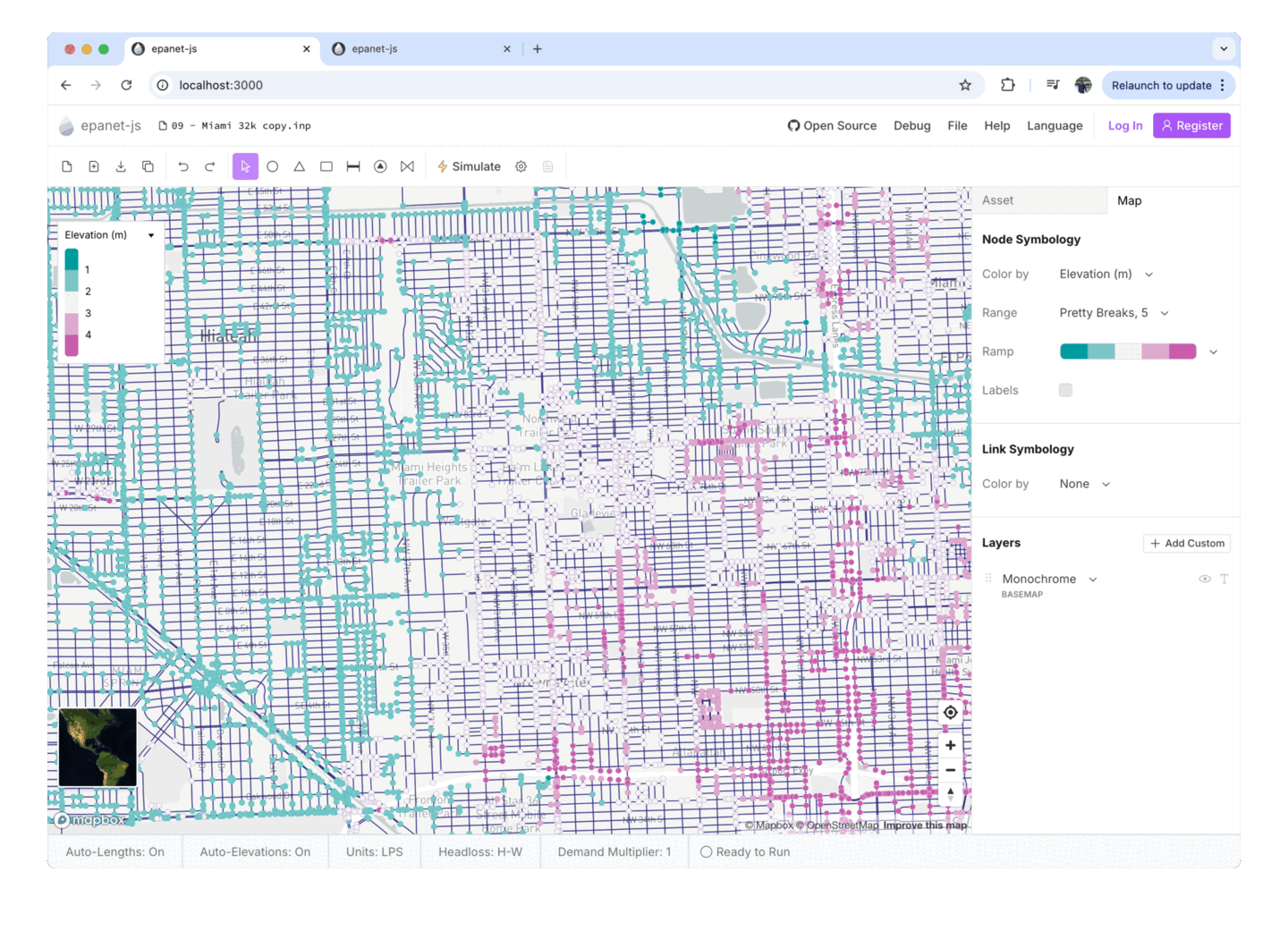Select the junction circle tool
1288x931 pixels.
pyautogui.click(x=273, y=166)
